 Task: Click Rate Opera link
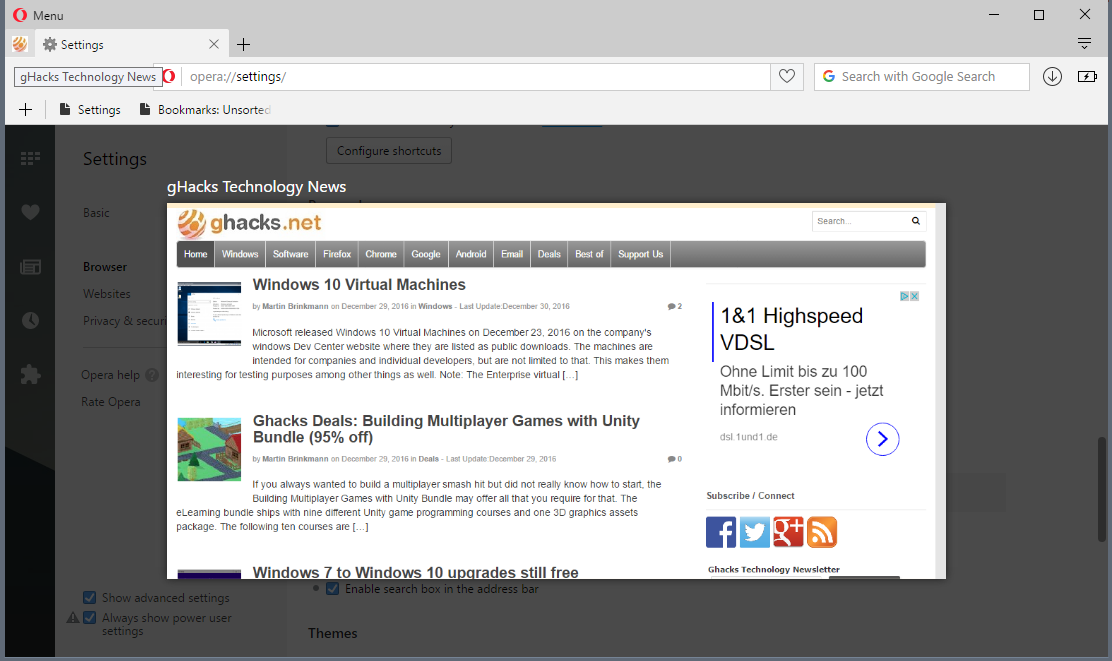(111, 401)
